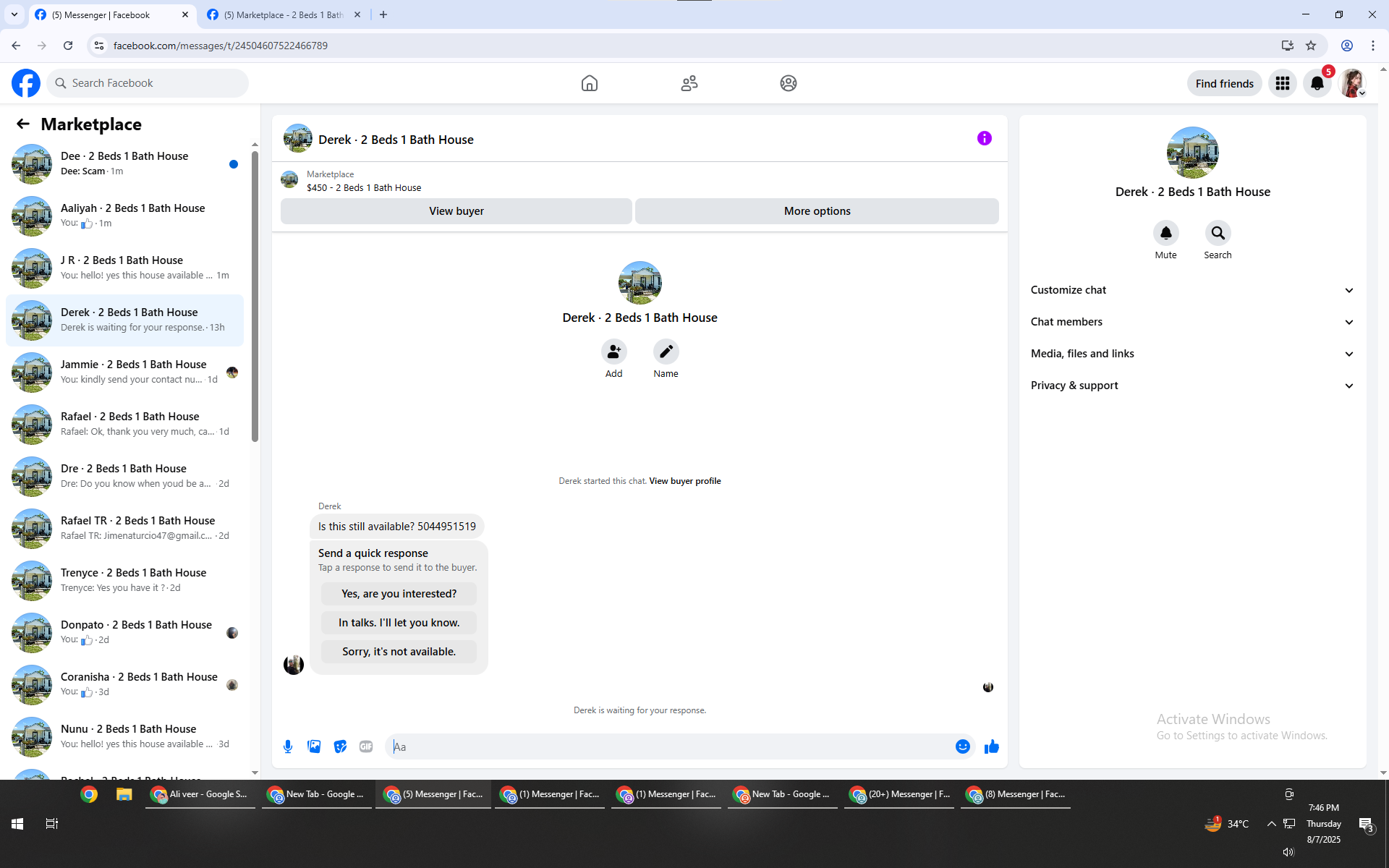Show hidden system tray icons
The image size is (1389, 868).
tap(1271, 824)
